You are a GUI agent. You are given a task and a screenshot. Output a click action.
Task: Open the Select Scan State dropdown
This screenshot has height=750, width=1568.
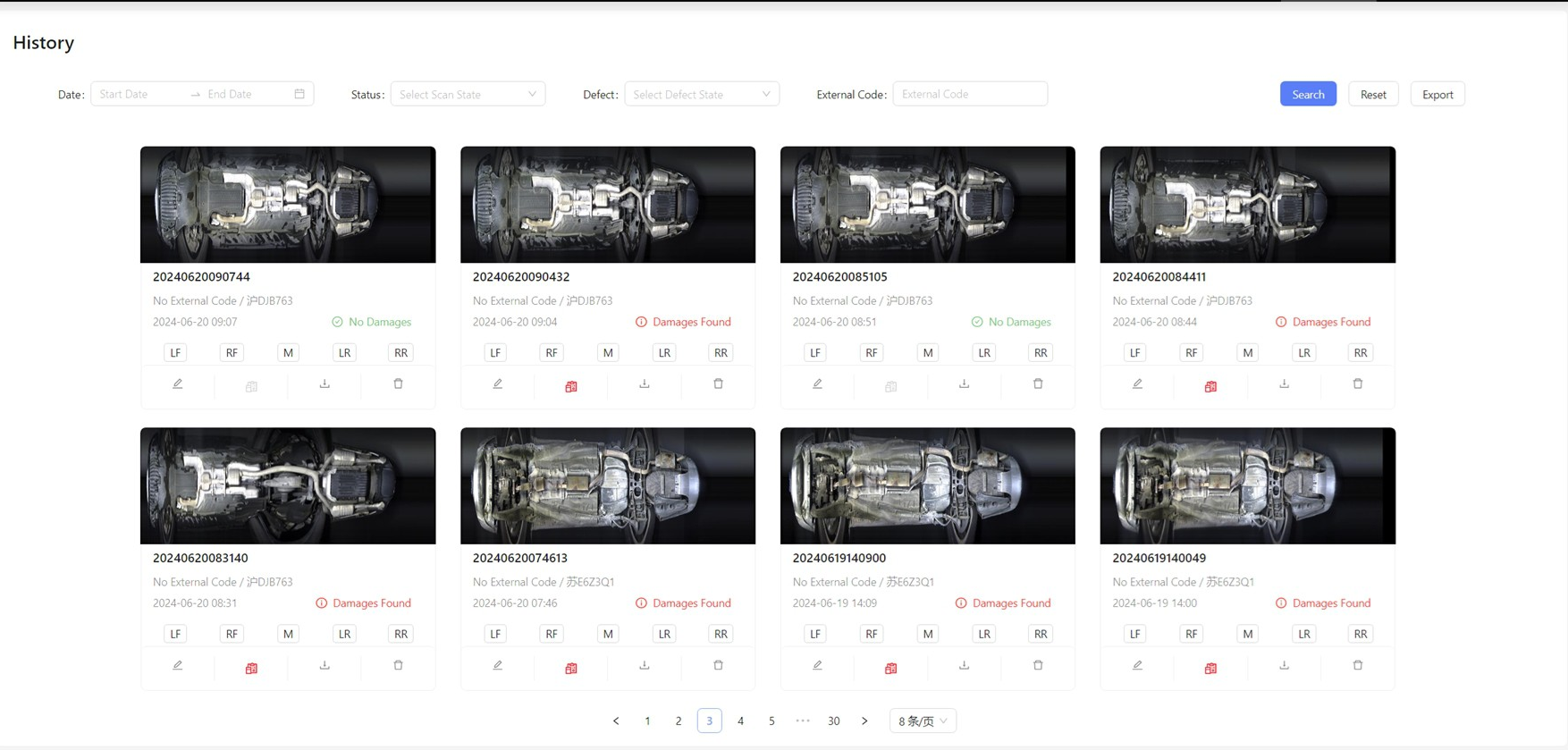coord(468,94)
